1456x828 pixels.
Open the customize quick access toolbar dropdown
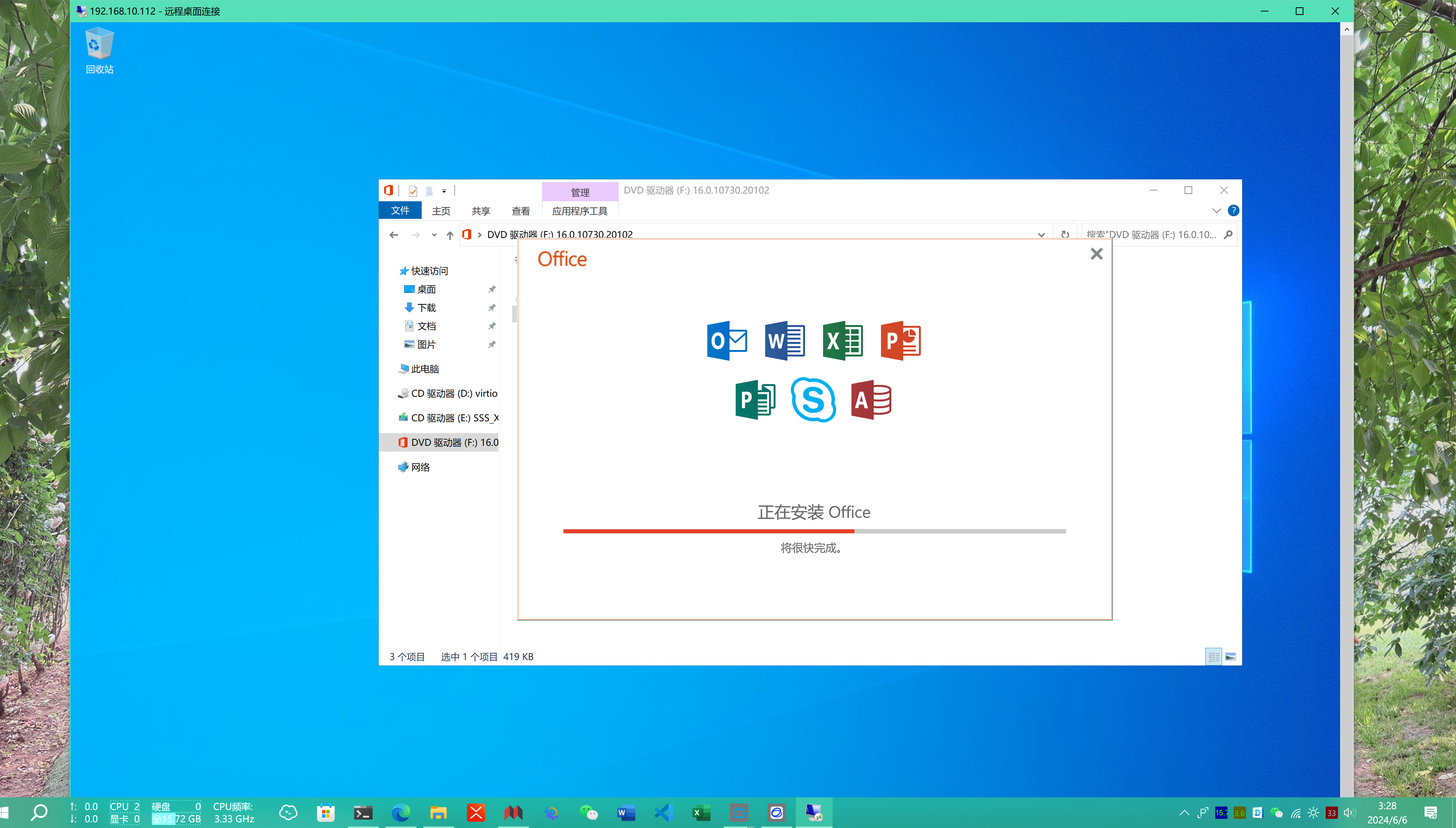(444, 191)
